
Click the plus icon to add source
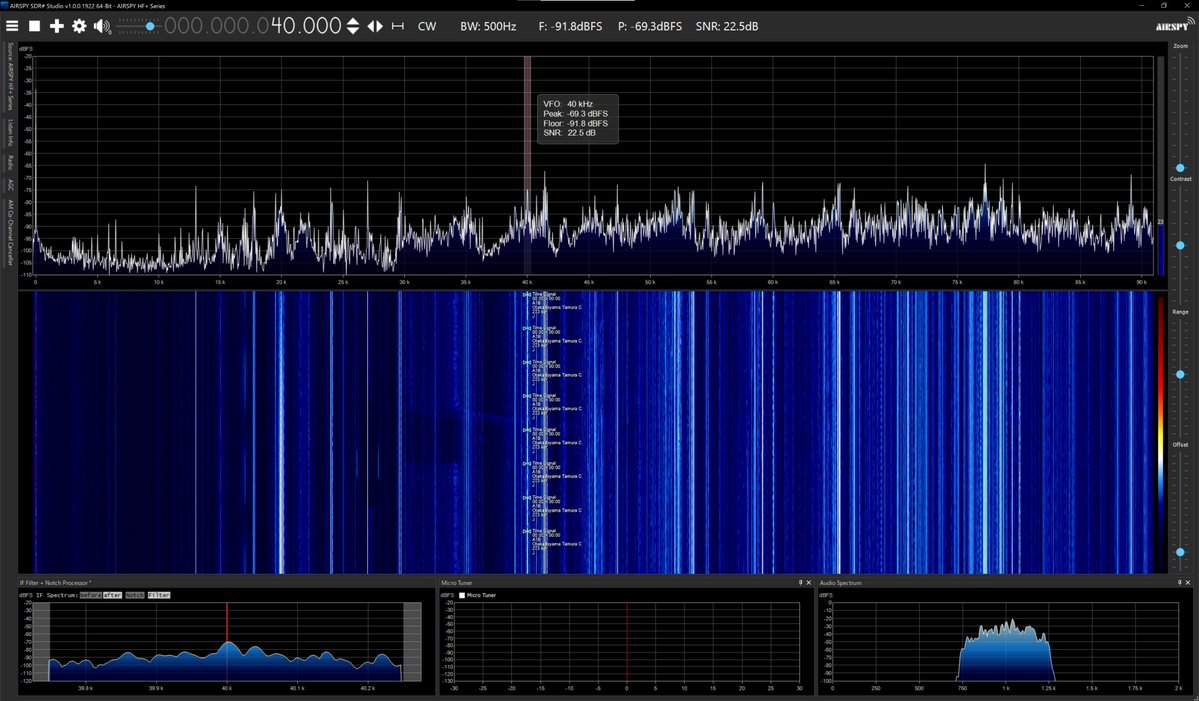pos(56,26)
